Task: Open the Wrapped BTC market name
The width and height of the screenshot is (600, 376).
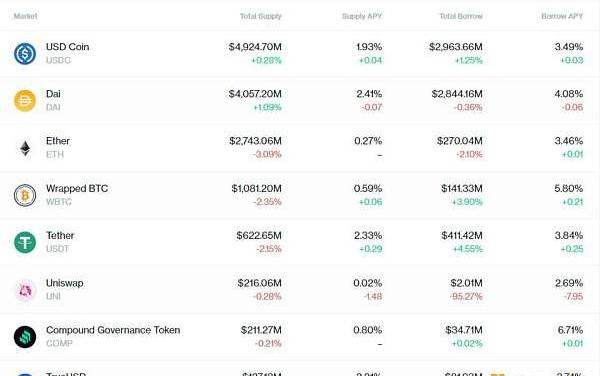Action: (x=77, y=188)
